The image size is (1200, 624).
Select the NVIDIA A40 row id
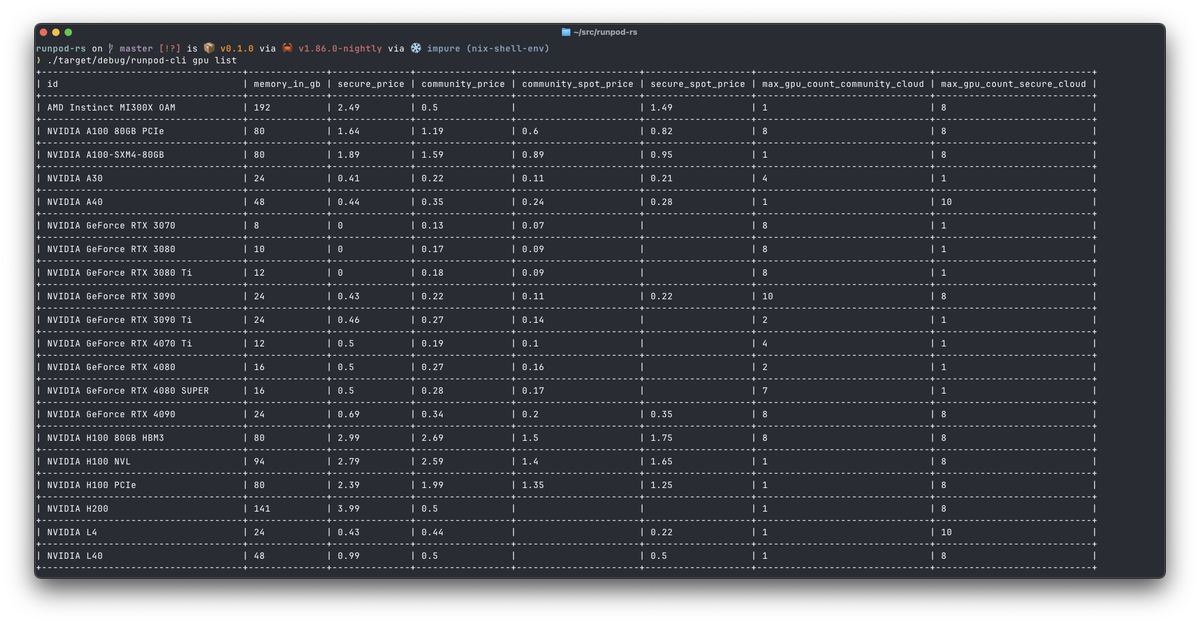(75, 202)
